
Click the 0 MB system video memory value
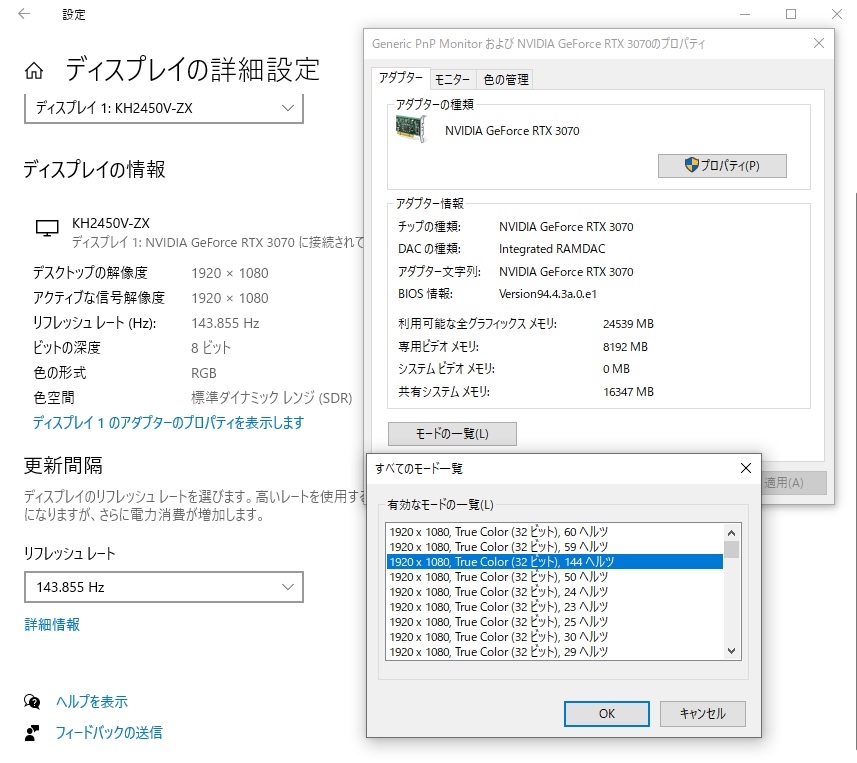[x=617, y=369]
